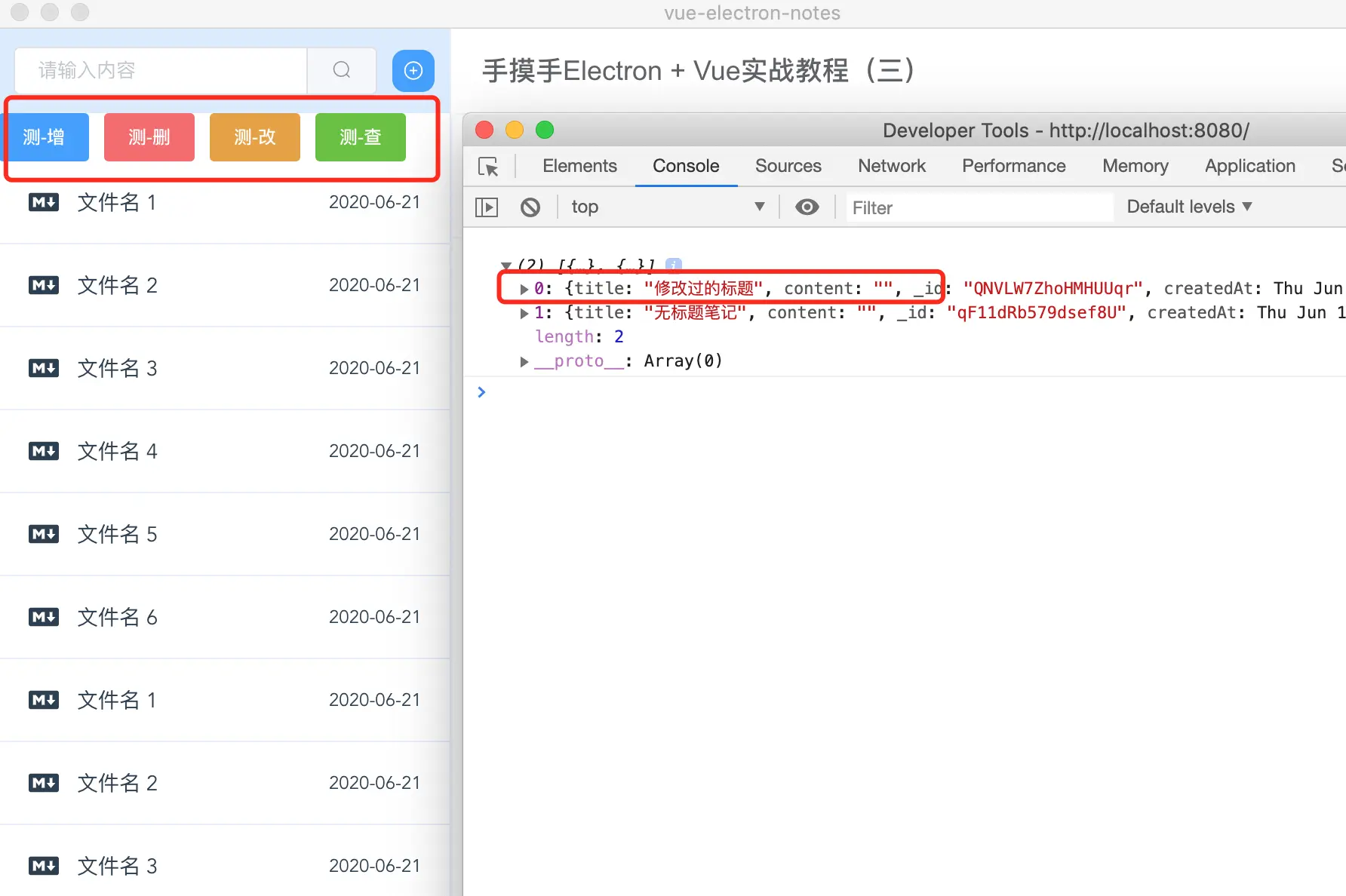Click the info badge beside the logged array
Screen dimensions: 1346x896
click(674, 265)
